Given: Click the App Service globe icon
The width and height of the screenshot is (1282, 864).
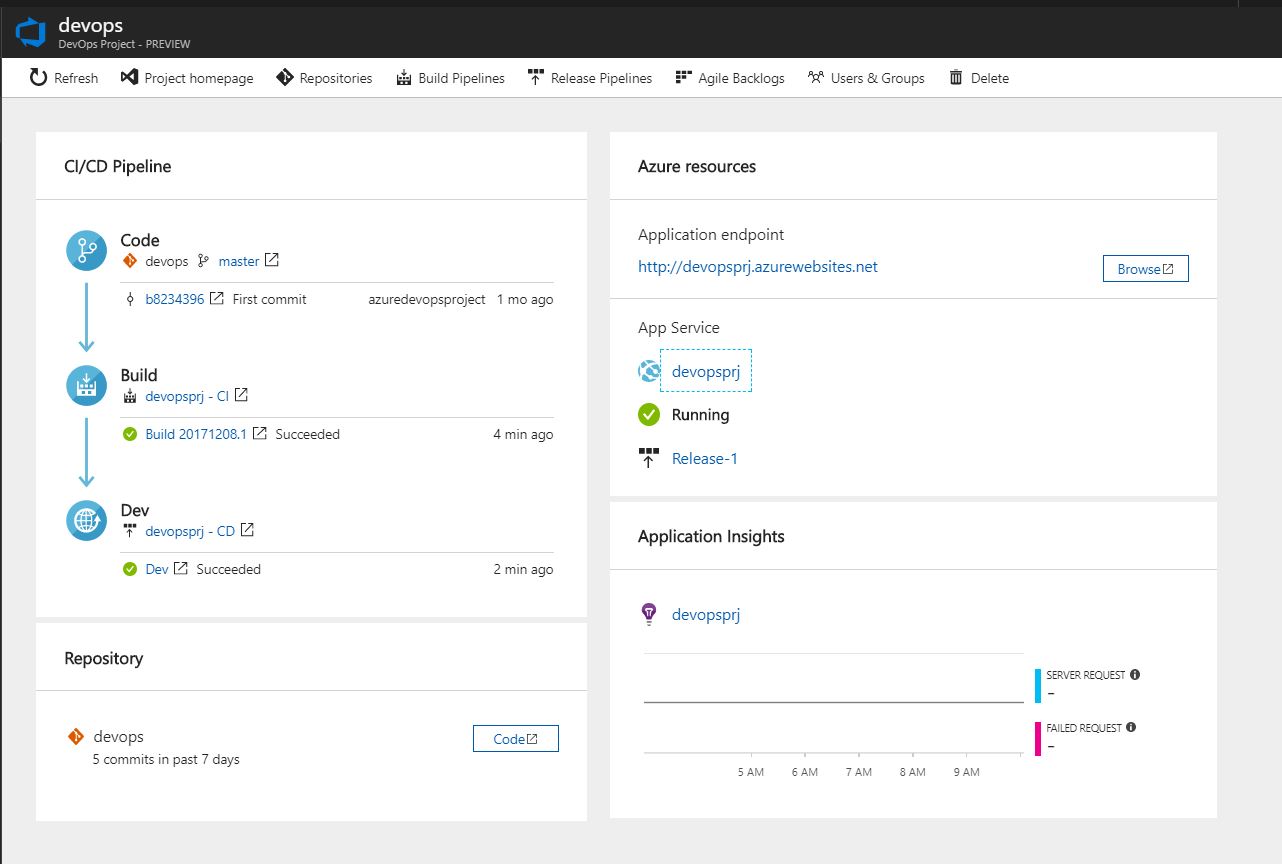Looking at the screenshot, I should coord(650,371).
